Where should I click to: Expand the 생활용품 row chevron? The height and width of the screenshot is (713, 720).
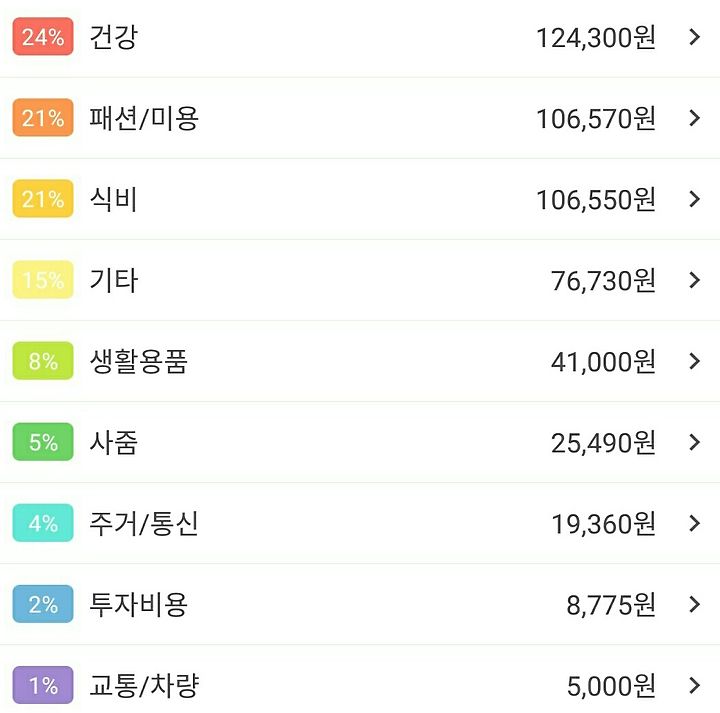(695, 361)
